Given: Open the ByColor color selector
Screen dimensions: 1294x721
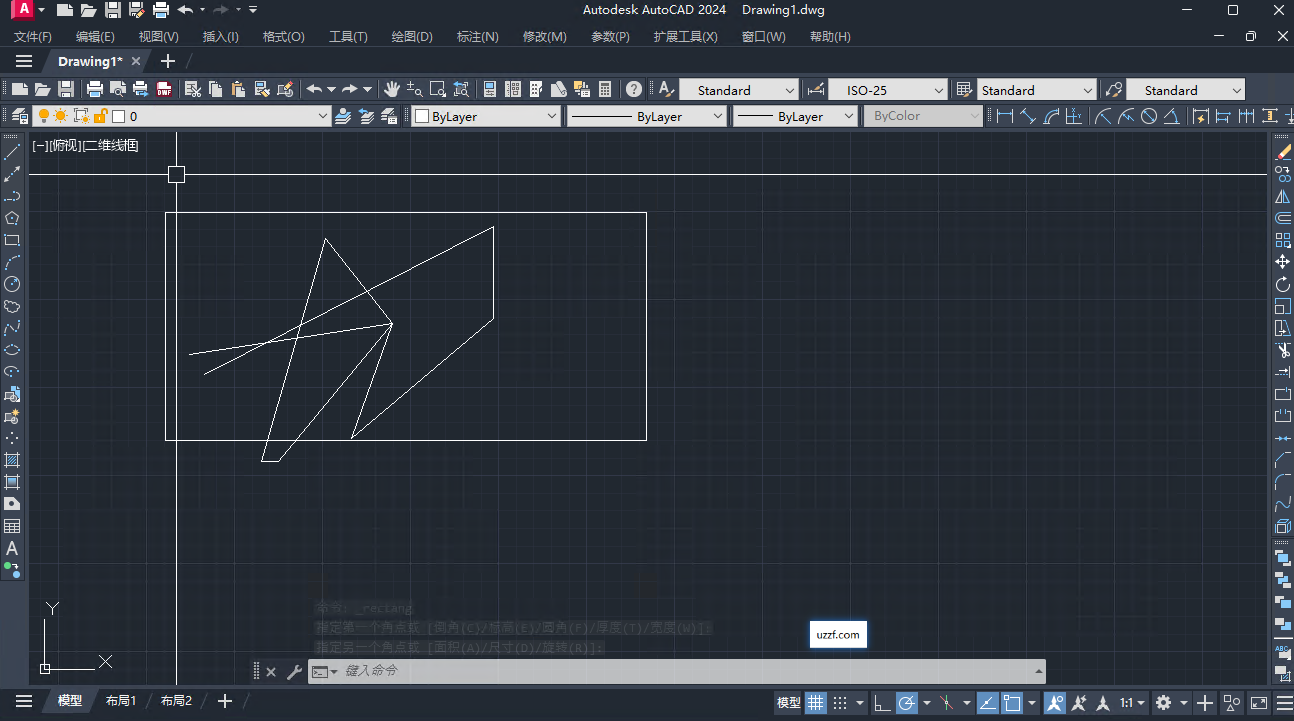Looking at the screenshot, I should coord(920,115).
